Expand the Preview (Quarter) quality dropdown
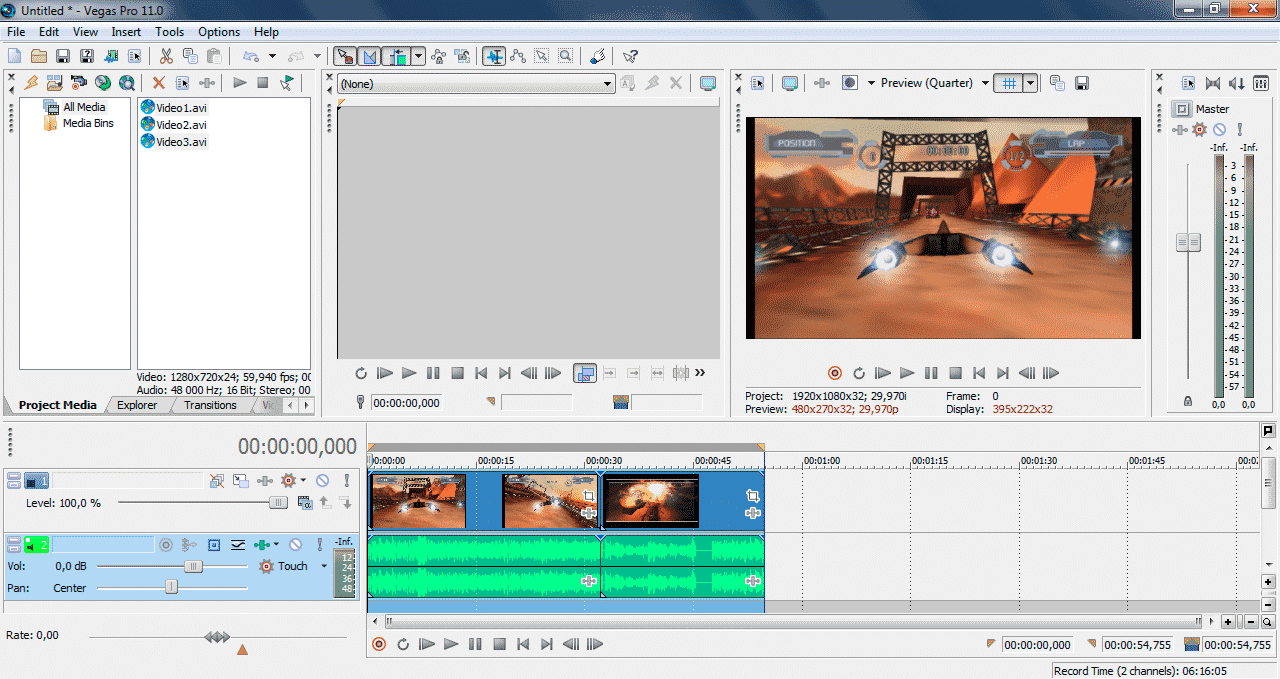The height and width of the screenshot is (679, 1280). (985, 83)
